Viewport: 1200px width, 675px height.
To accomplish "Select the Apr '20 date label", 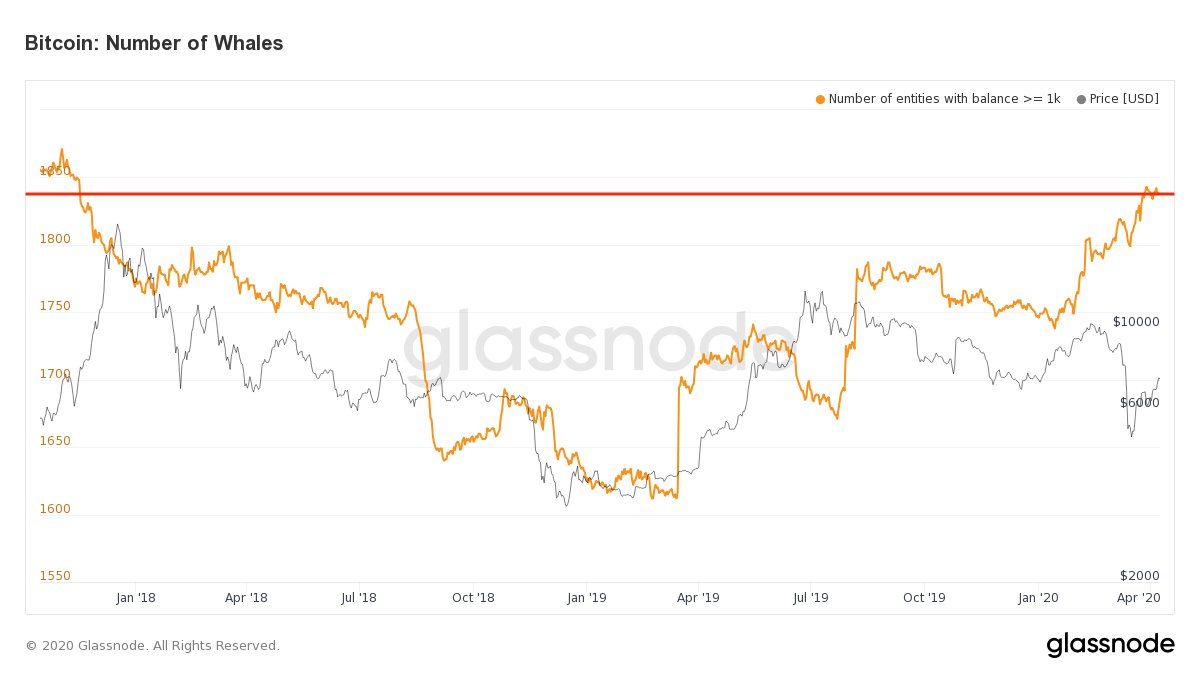I will coord(1138,598).
